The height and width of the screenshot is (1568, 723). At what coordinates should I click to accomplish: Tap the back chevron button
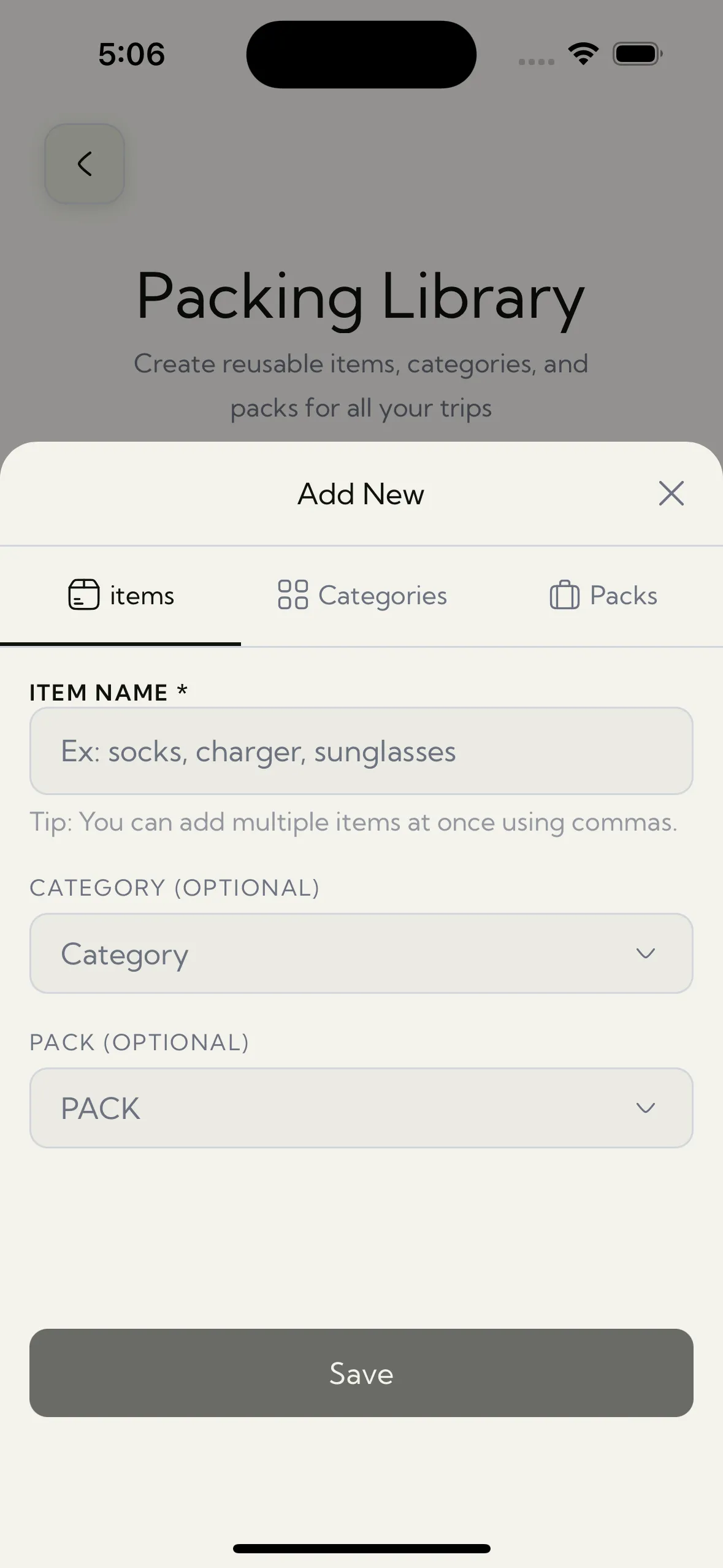(85, 164)
